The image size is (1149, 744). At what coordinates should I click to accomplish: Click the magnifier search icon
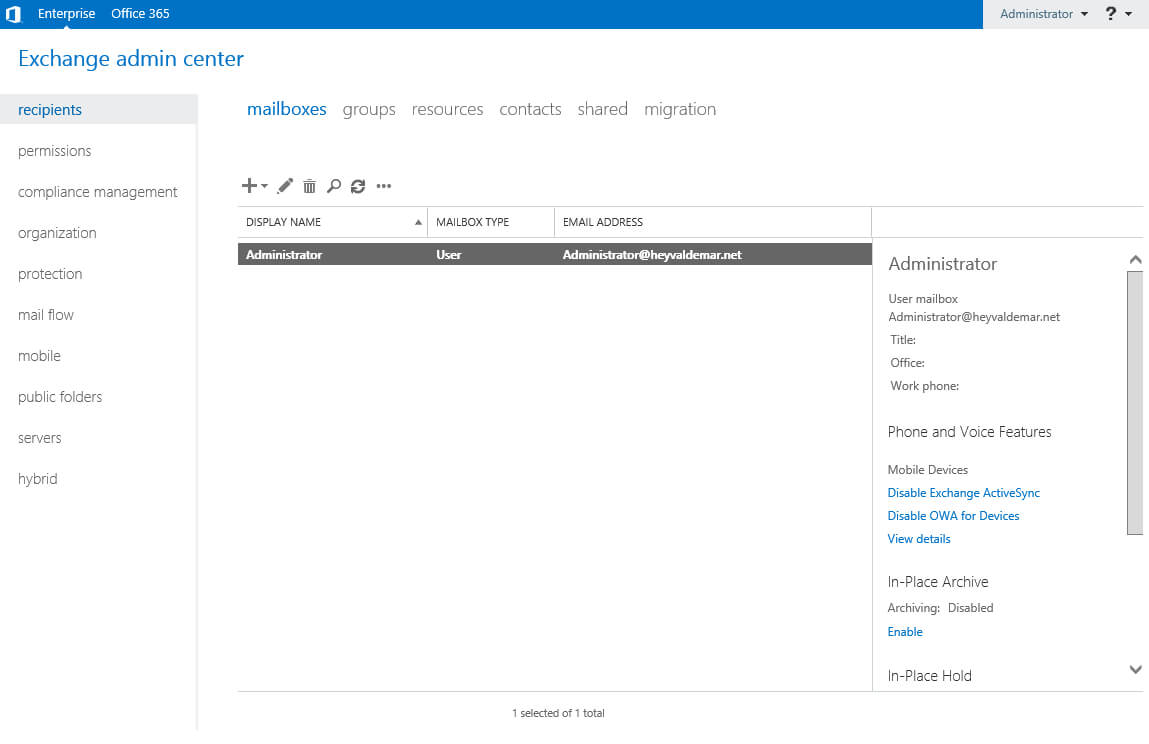[x=333, y=186]
